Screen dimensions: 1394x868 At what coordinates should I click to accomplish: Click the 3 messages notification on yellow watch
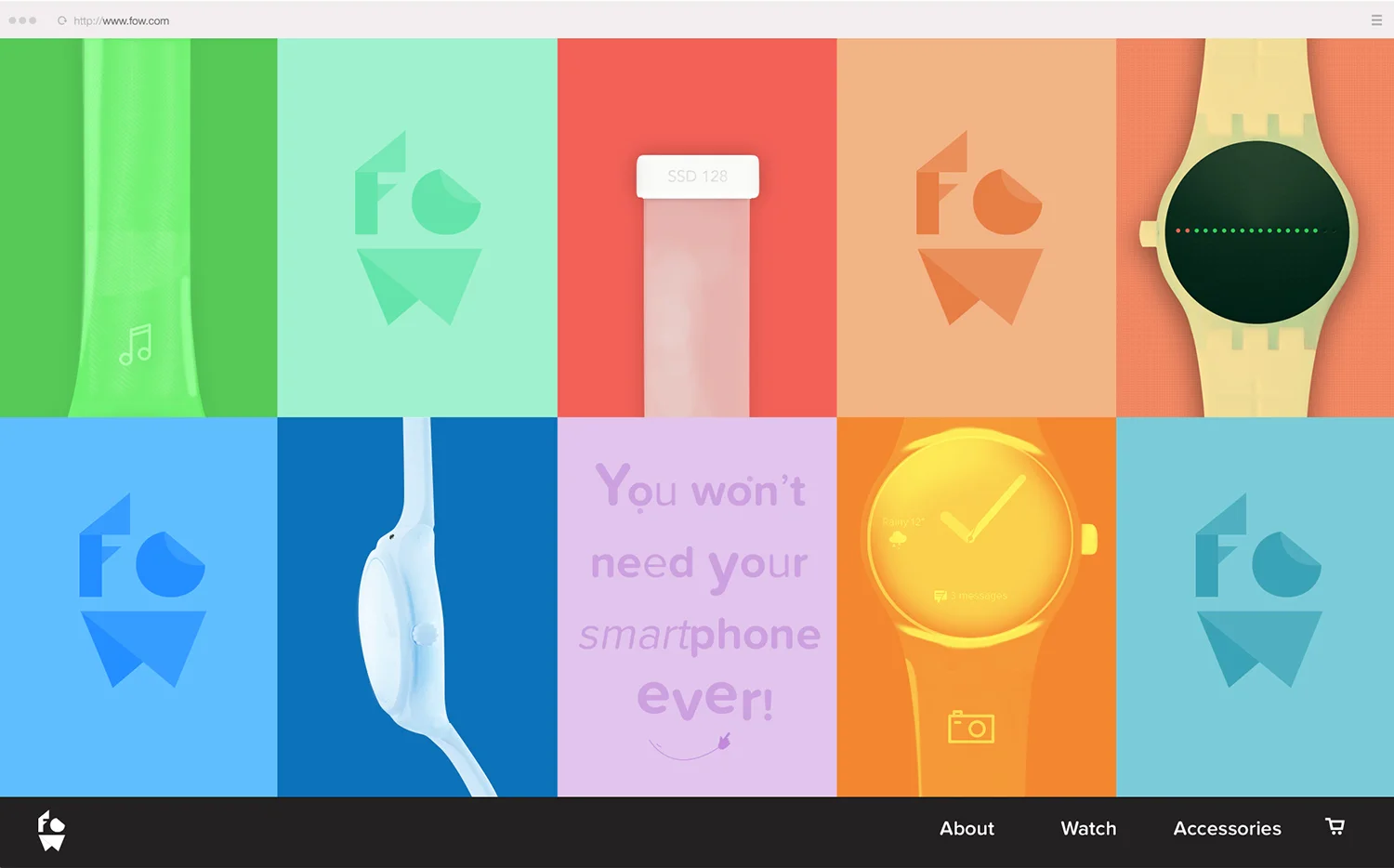(x=970, y=596)
